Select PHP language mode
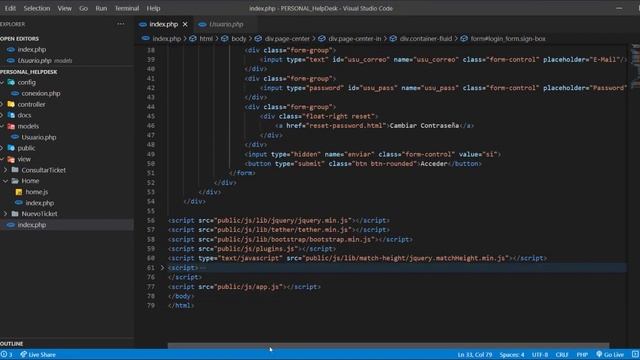 (x=582, y=355)
